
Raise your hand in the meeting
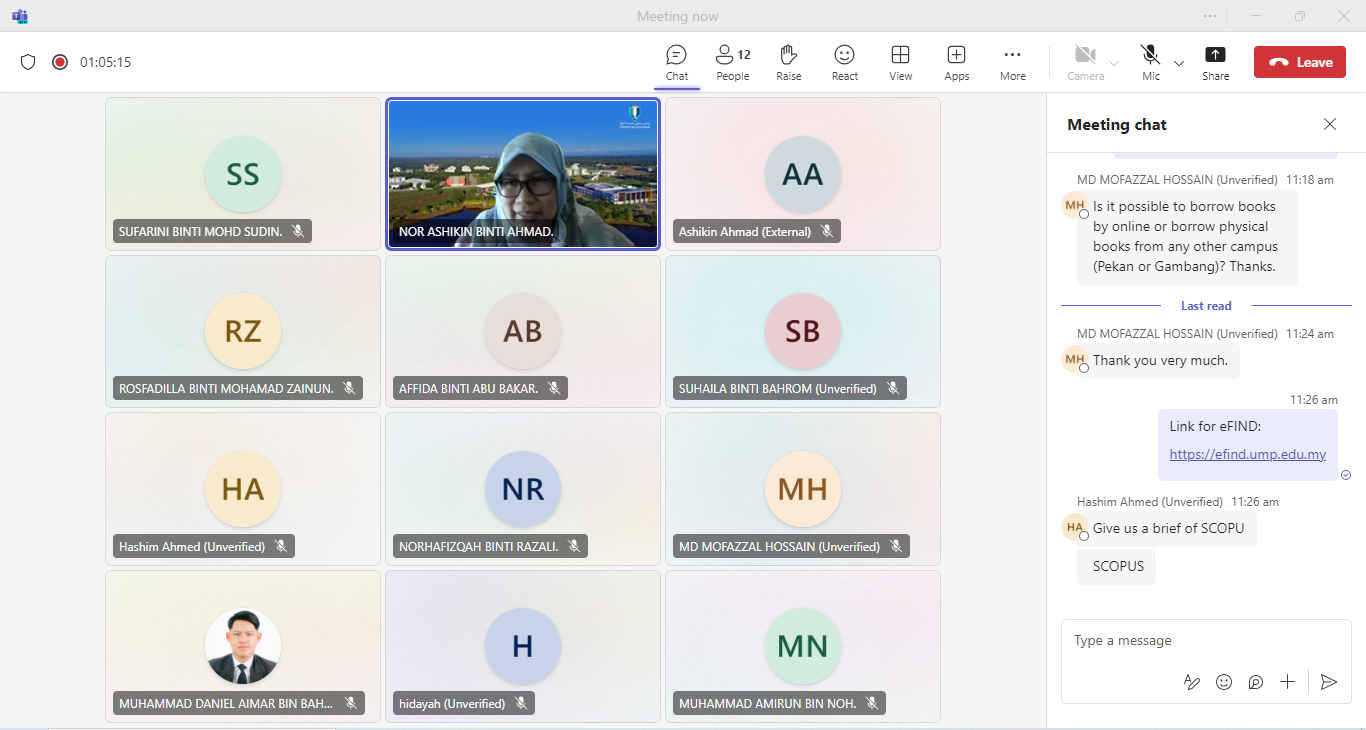pos(789,62)
